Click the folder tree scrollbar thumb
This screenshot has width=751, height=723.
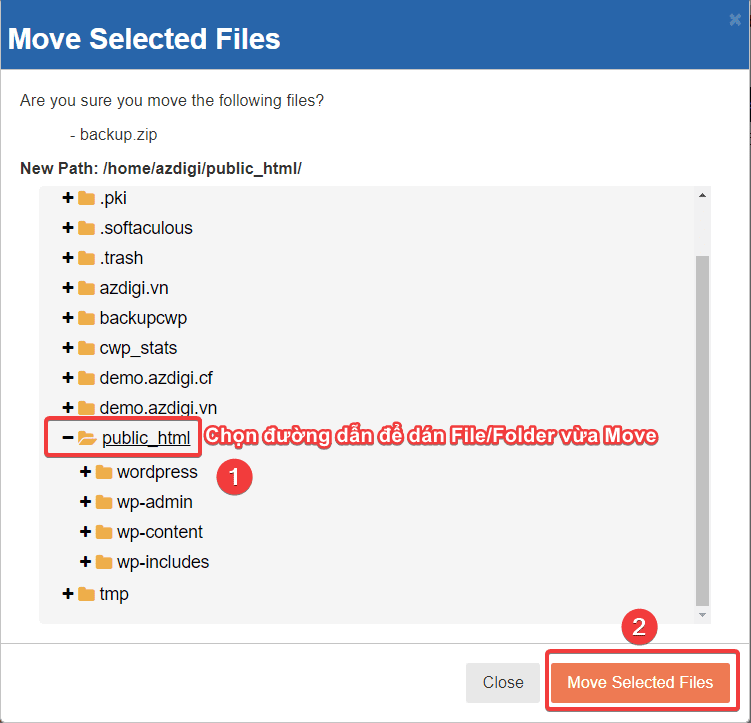(702, 431)
